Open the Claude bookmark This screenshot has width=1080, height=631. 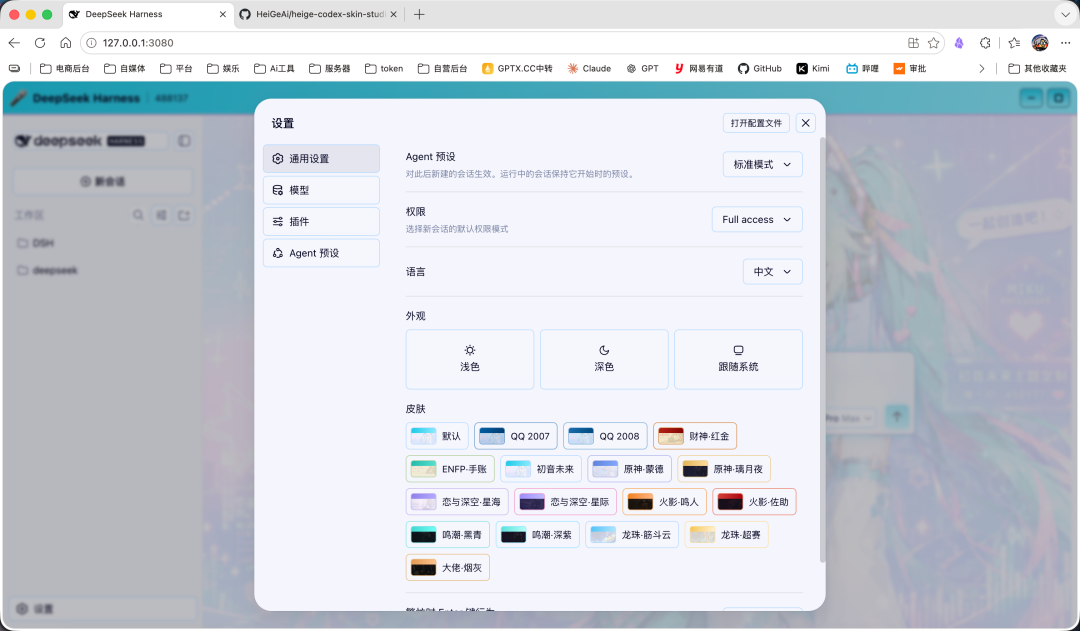point(589,68)
